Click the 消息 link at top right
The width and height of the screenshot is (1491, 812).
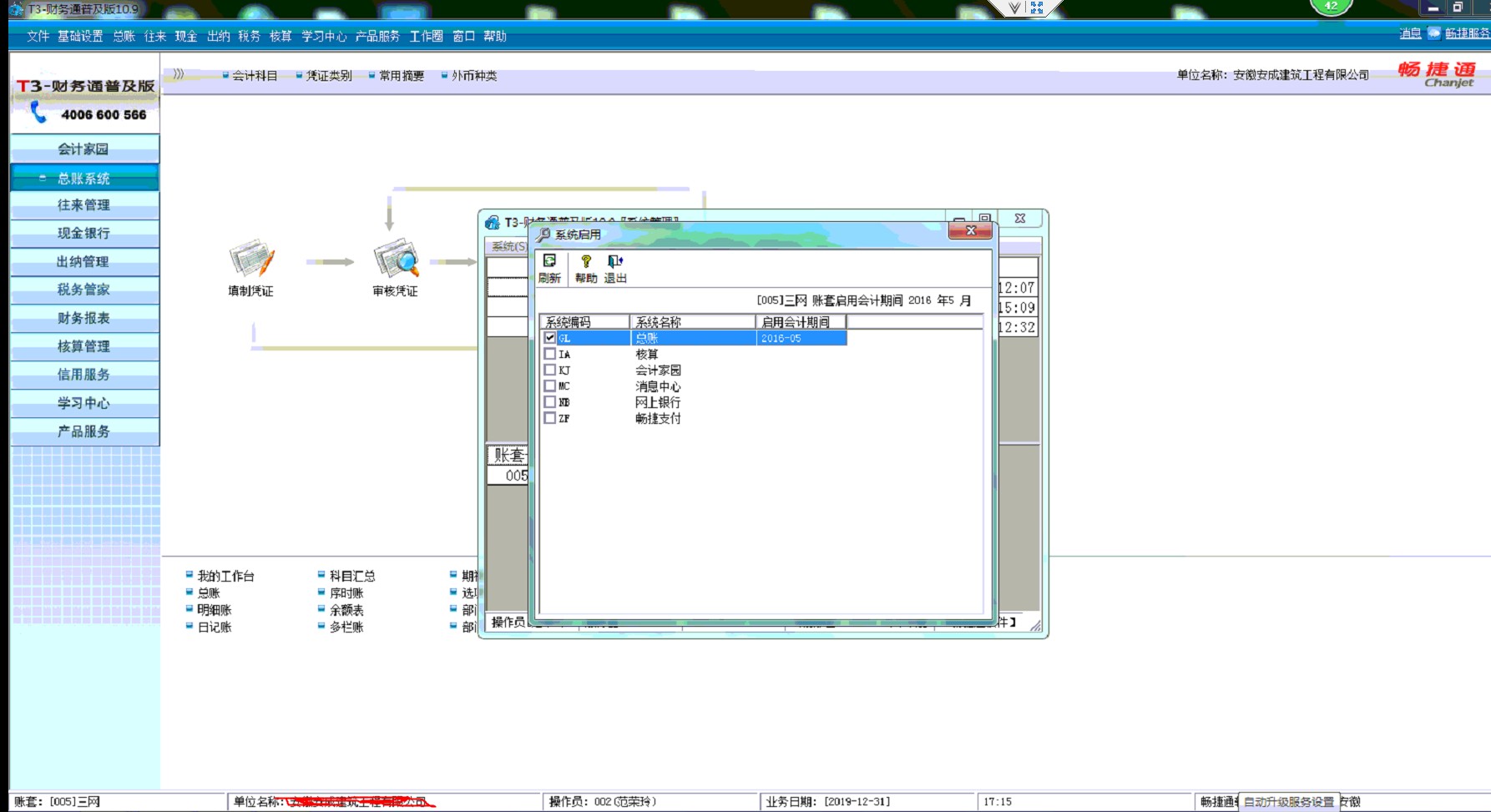1410,33
